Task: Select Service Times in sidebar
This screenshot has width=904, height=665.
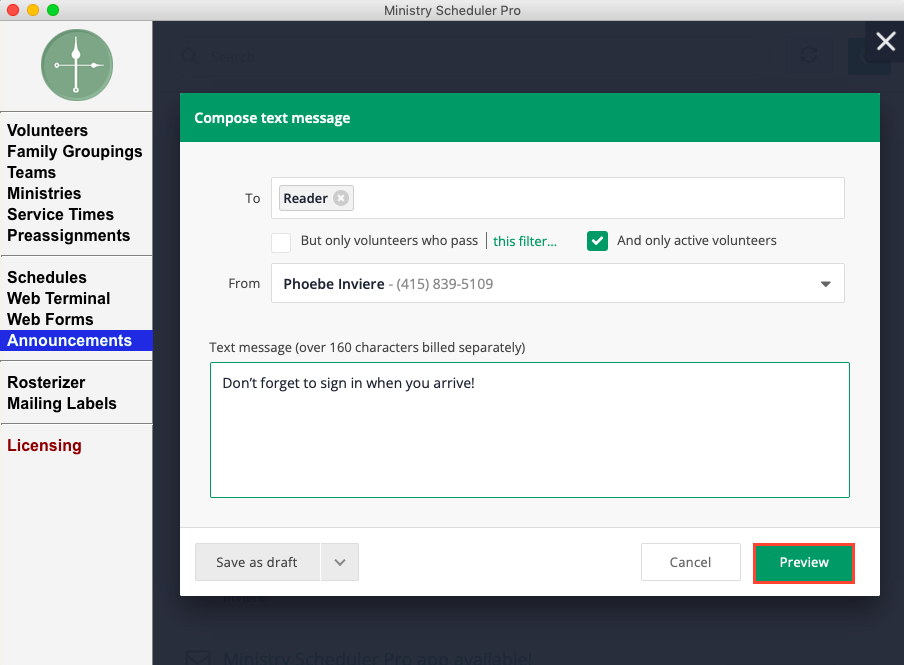Action: tap(60, 215)
